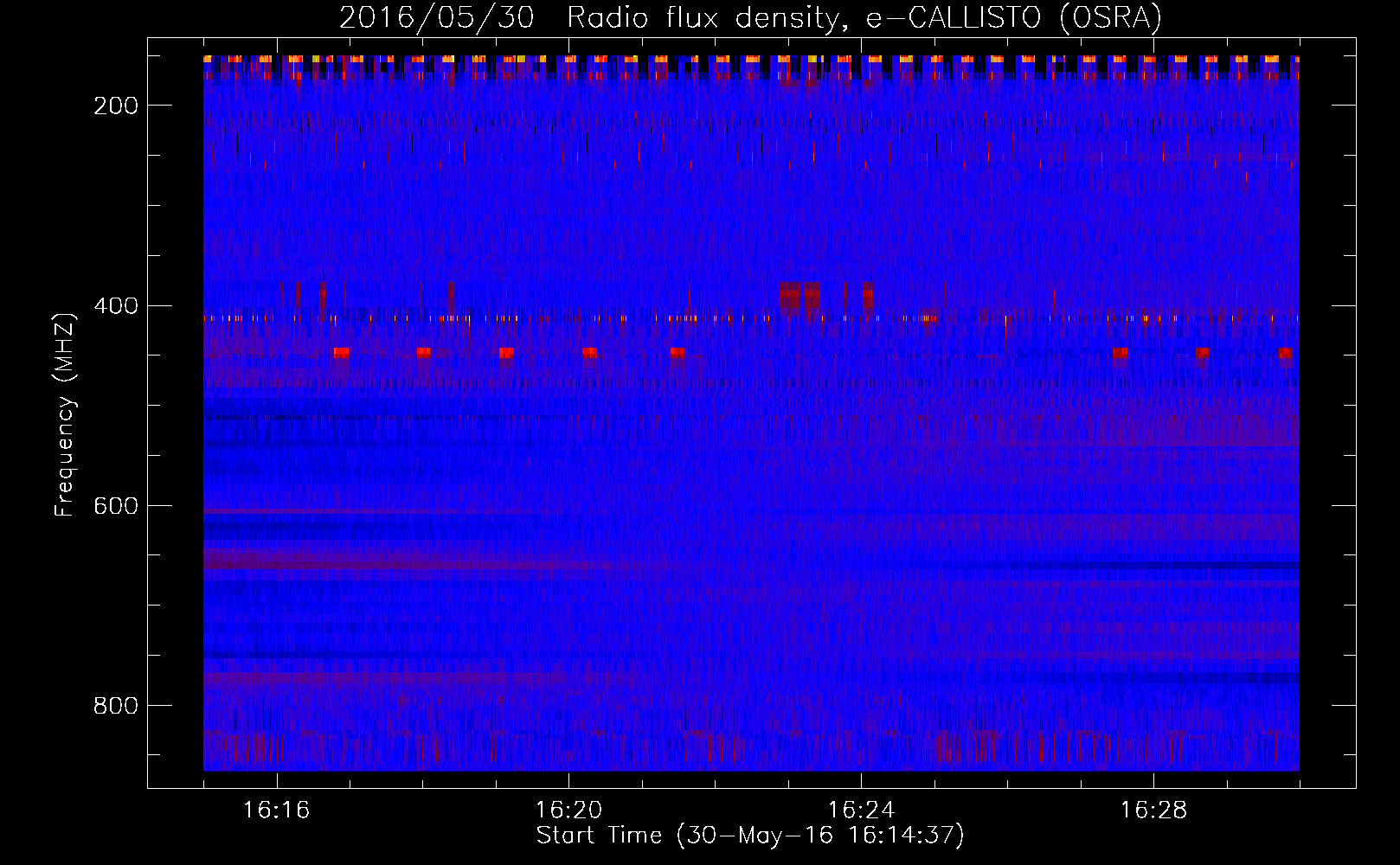
Task: Click the 16:16 time tick label
Action: tap(276, 811)
